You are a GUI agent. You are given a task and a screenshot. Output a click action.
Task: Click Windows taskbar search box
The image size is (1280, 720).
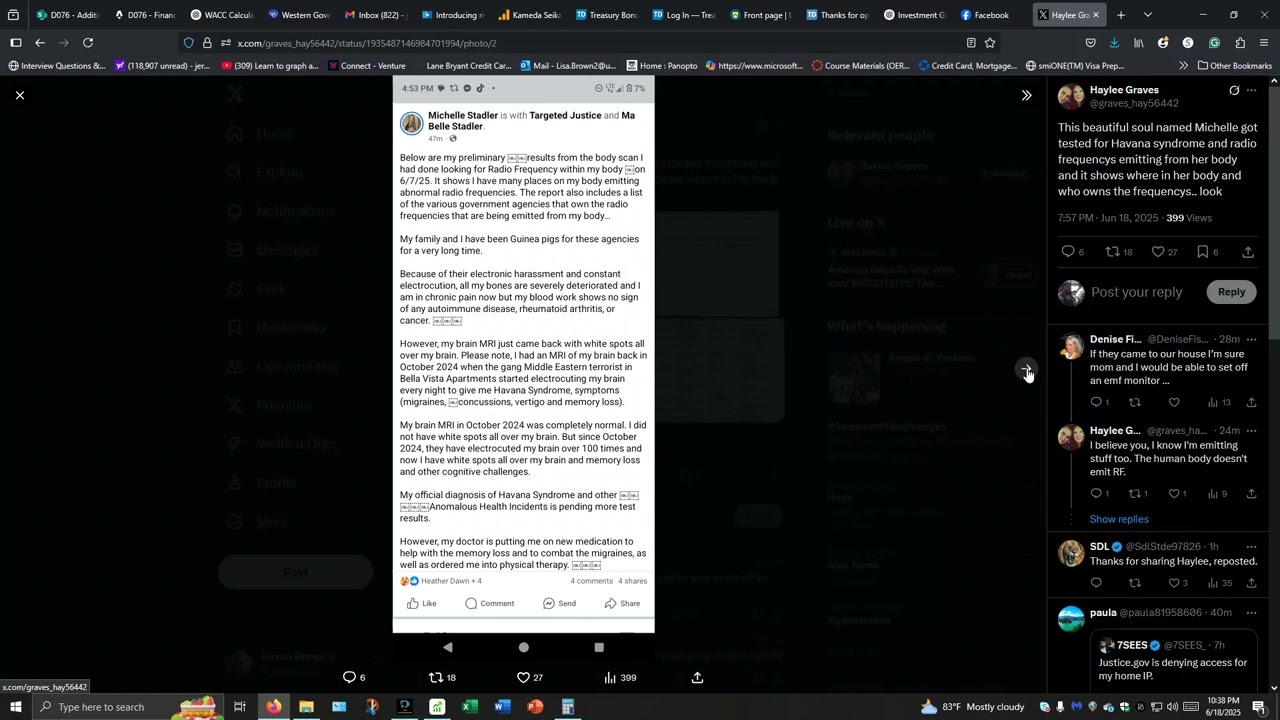click(128, 707)
